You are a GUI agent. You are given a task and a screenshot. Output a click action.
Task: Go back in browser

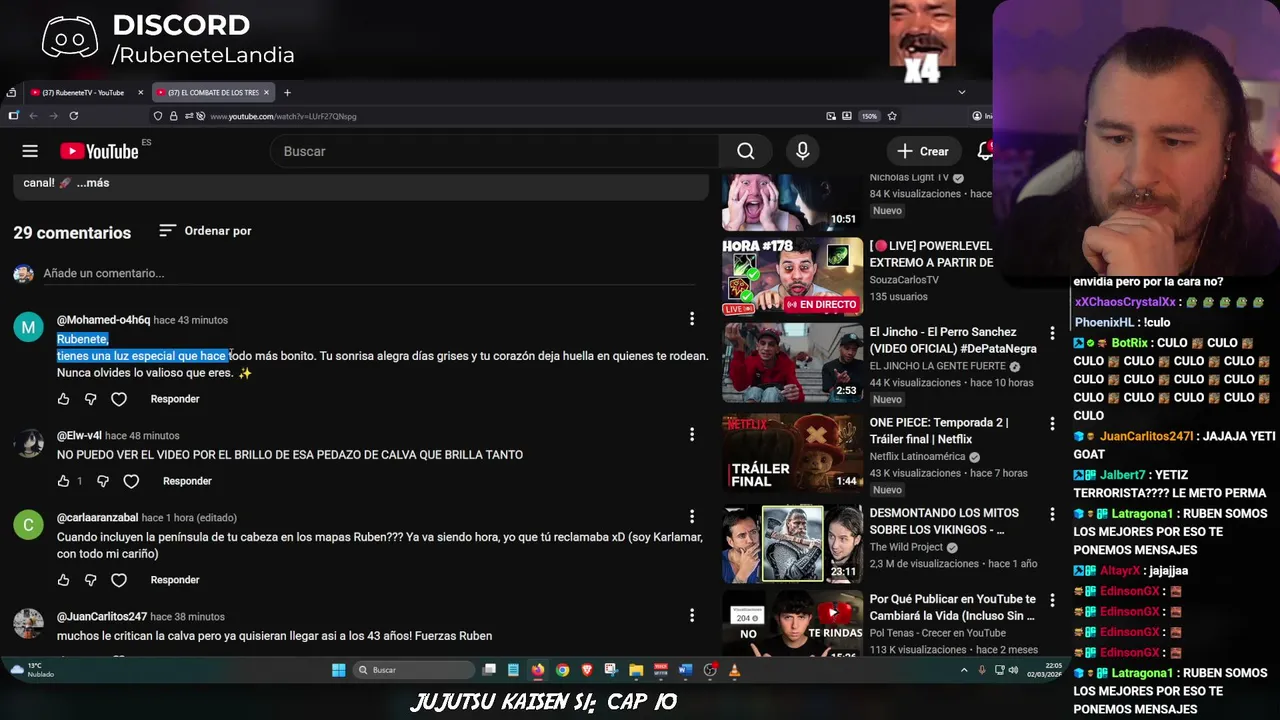pyautogui.click(x=33, y=116)
